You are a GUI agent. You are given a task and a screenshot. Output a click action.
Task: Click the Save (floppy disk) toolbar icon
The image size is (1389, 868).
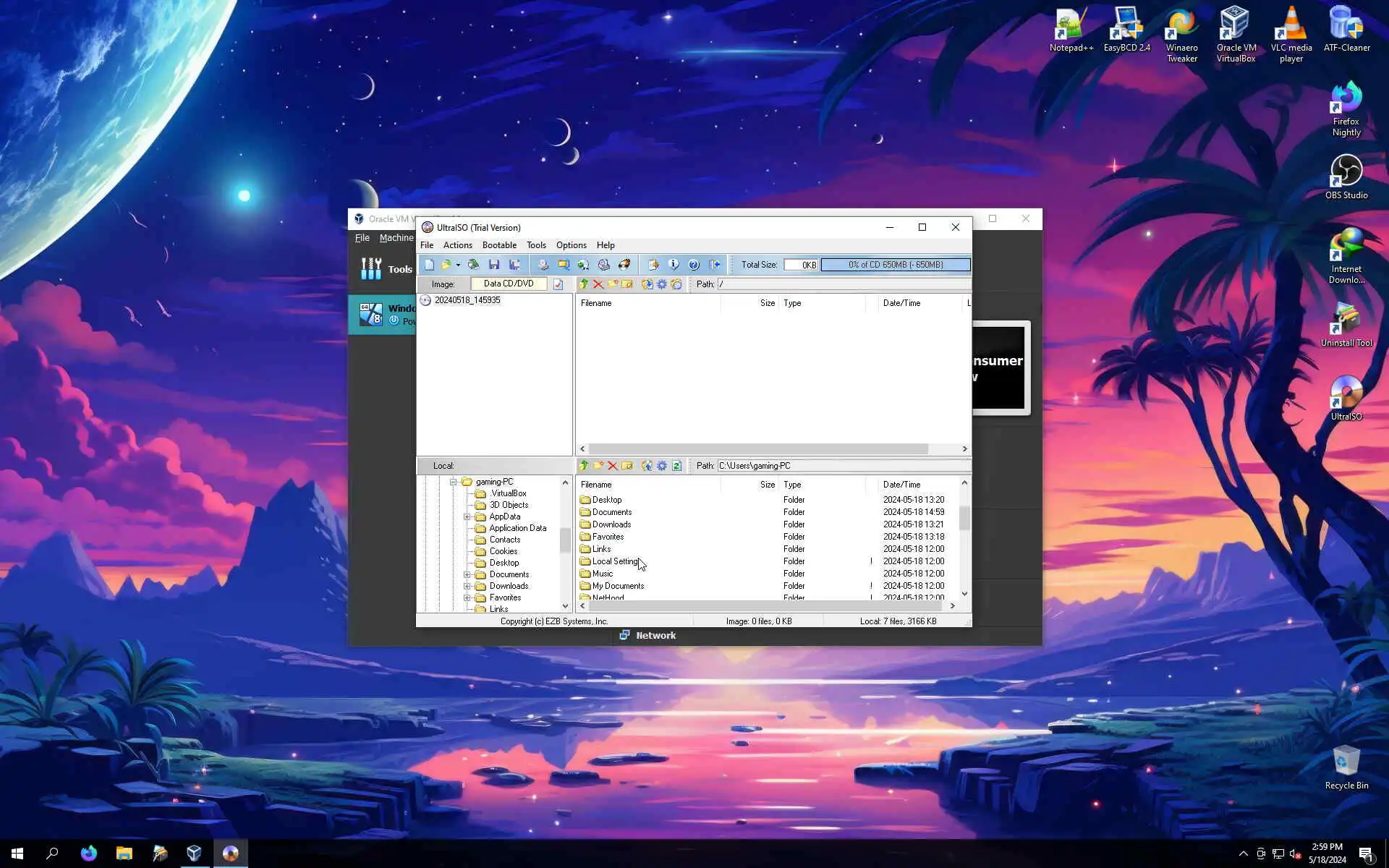pos(494,265)
